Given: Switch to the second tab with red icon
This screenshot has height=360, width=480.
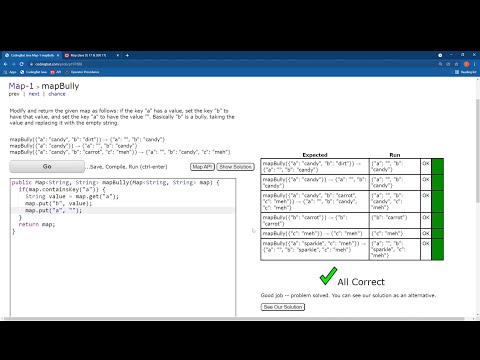Looking at the screenshot, I should pyautogui.click(x=92, y=55).
